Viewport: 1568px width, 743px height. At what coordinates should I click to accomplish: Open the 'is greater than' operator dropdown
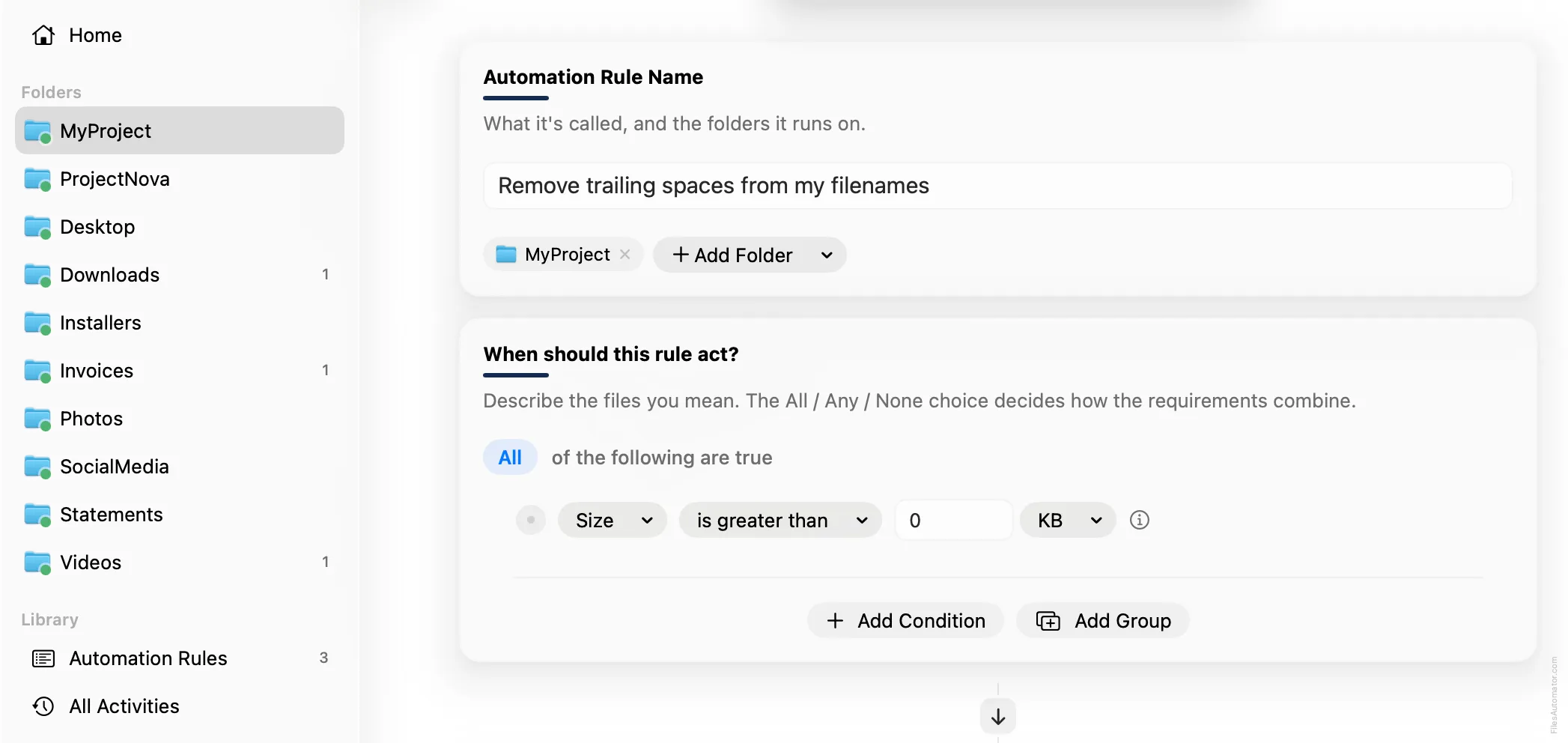click(780, 521)
